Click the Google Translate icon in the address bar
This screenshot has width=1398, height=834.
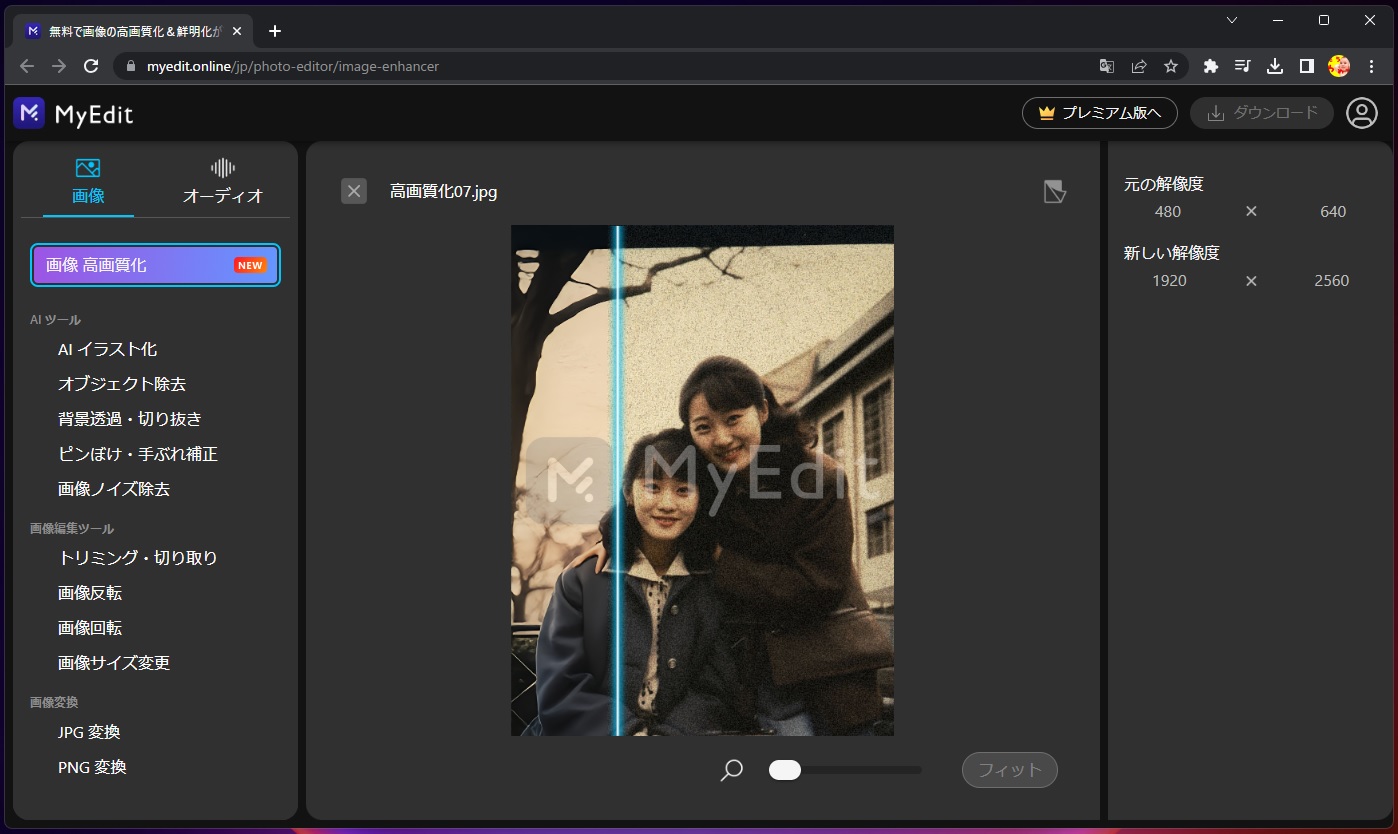pos(1106,66)
